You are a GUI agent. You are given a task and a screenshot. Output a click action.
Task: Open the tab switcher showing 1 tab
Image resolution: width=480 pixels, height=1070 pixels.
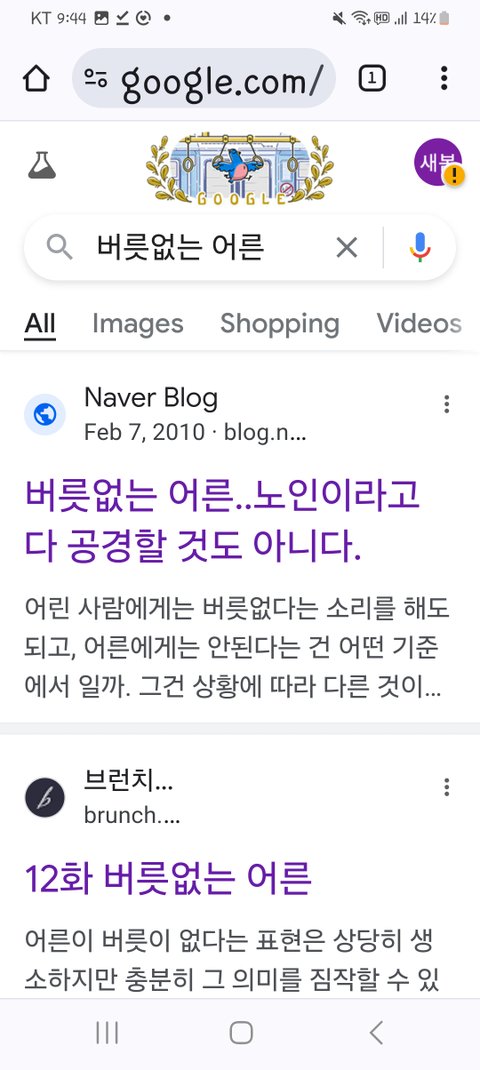(372, 78)
